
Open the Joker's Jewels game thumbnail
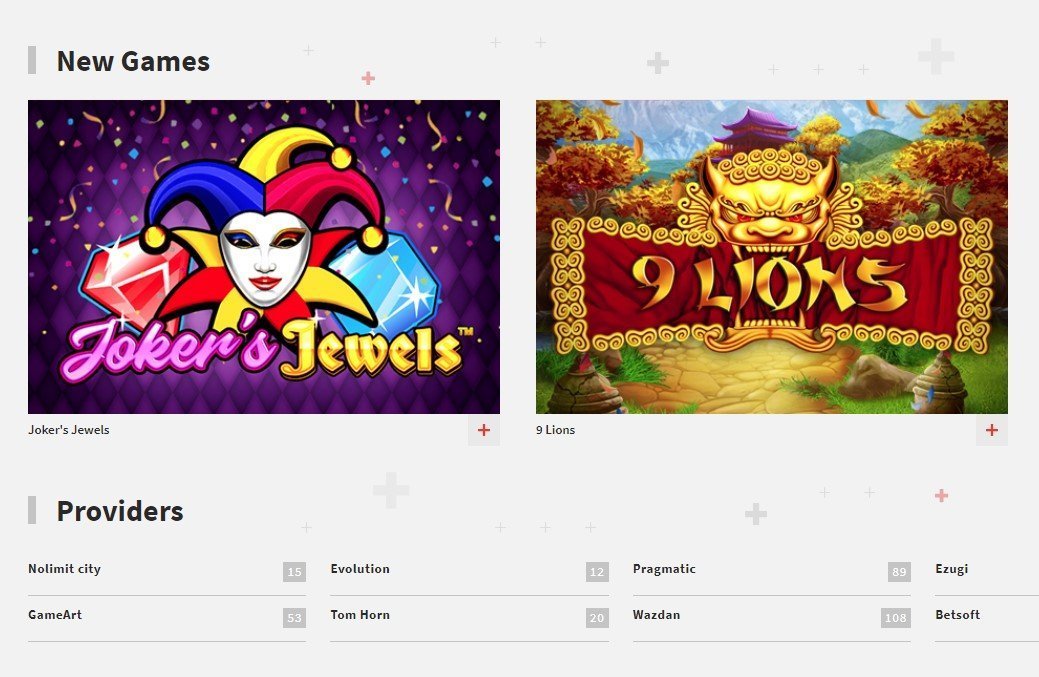[x=264, y=257]
